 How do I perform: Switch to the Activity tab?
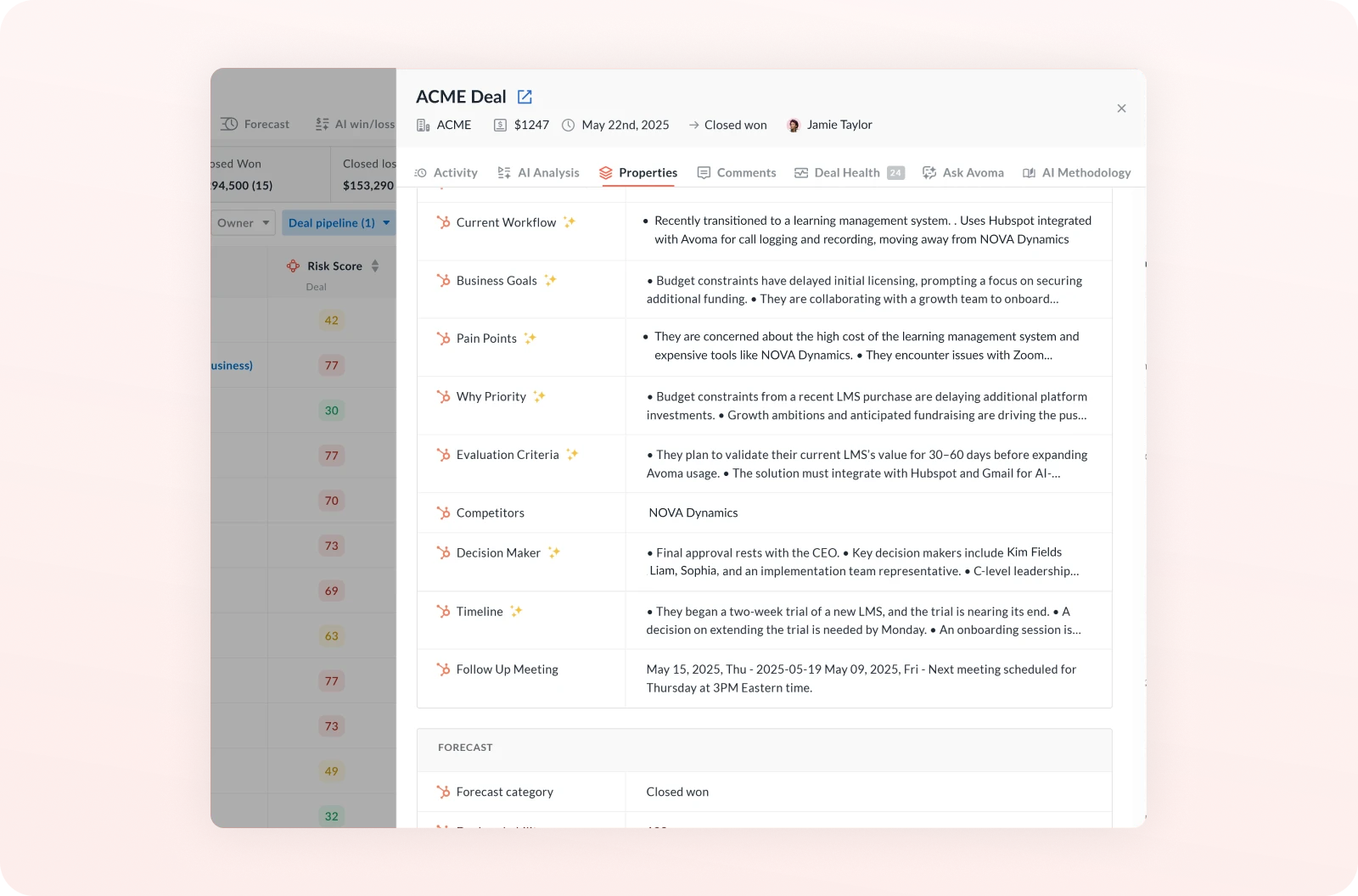click(x=446, y=173)
